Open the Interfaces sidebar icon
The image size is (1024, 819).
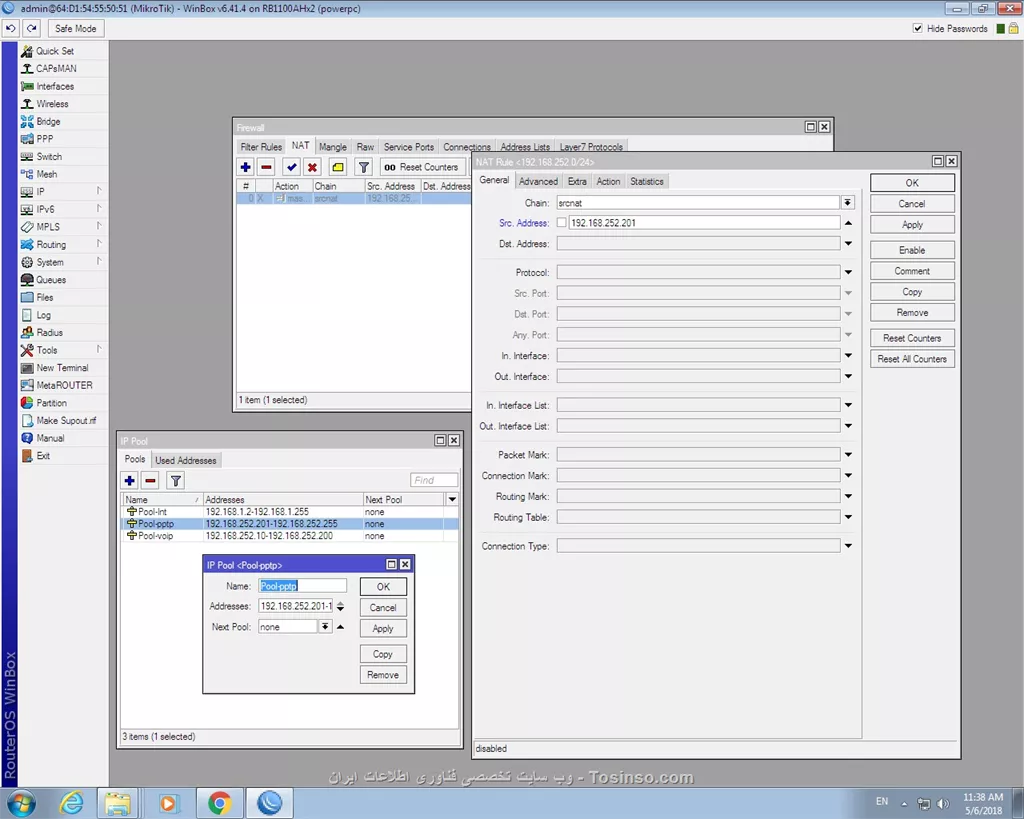[x=27, y=86]
